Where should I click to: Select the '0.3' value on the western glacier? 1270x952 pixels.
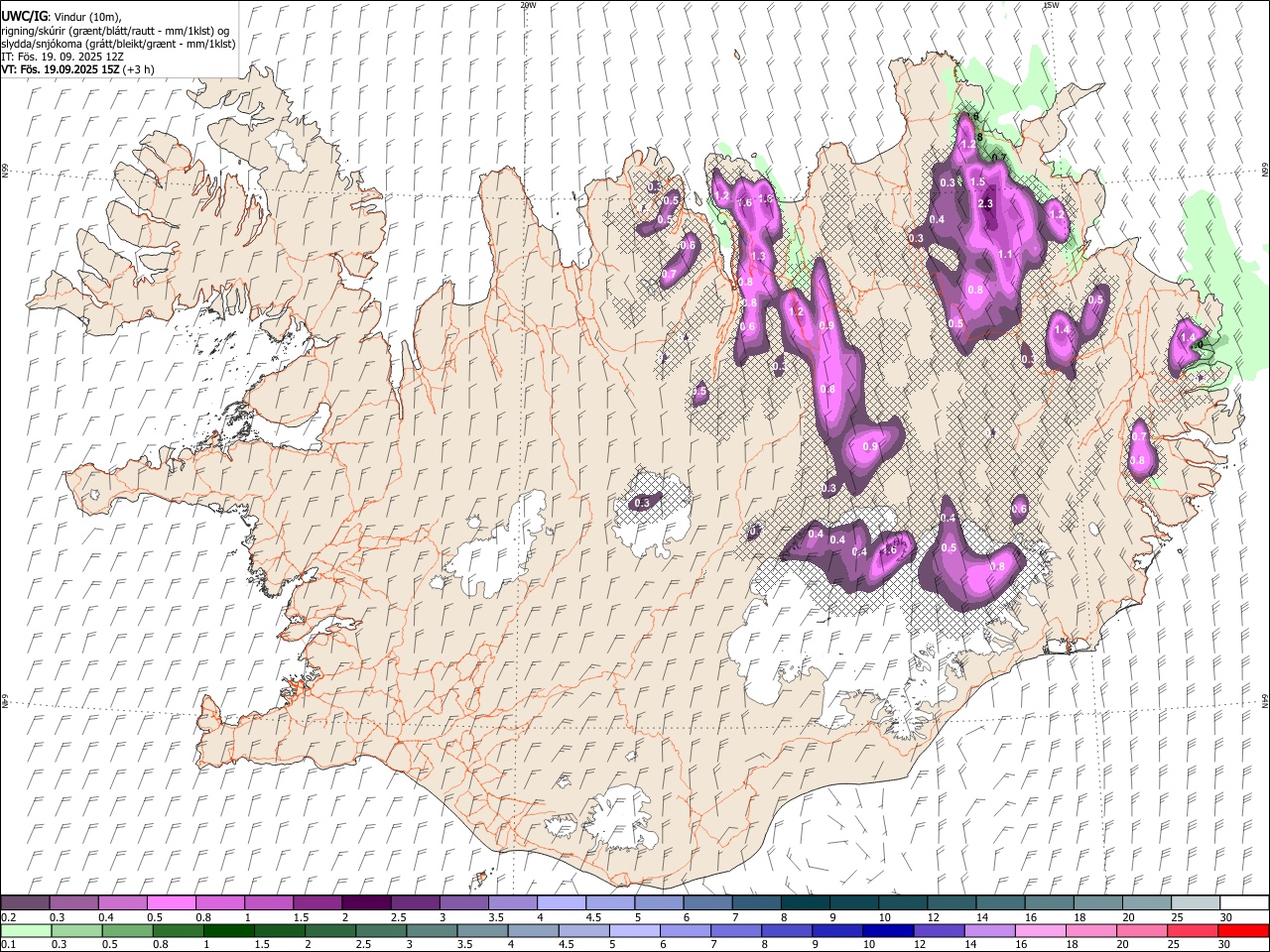pyautogui.click(x=641, y=503)
